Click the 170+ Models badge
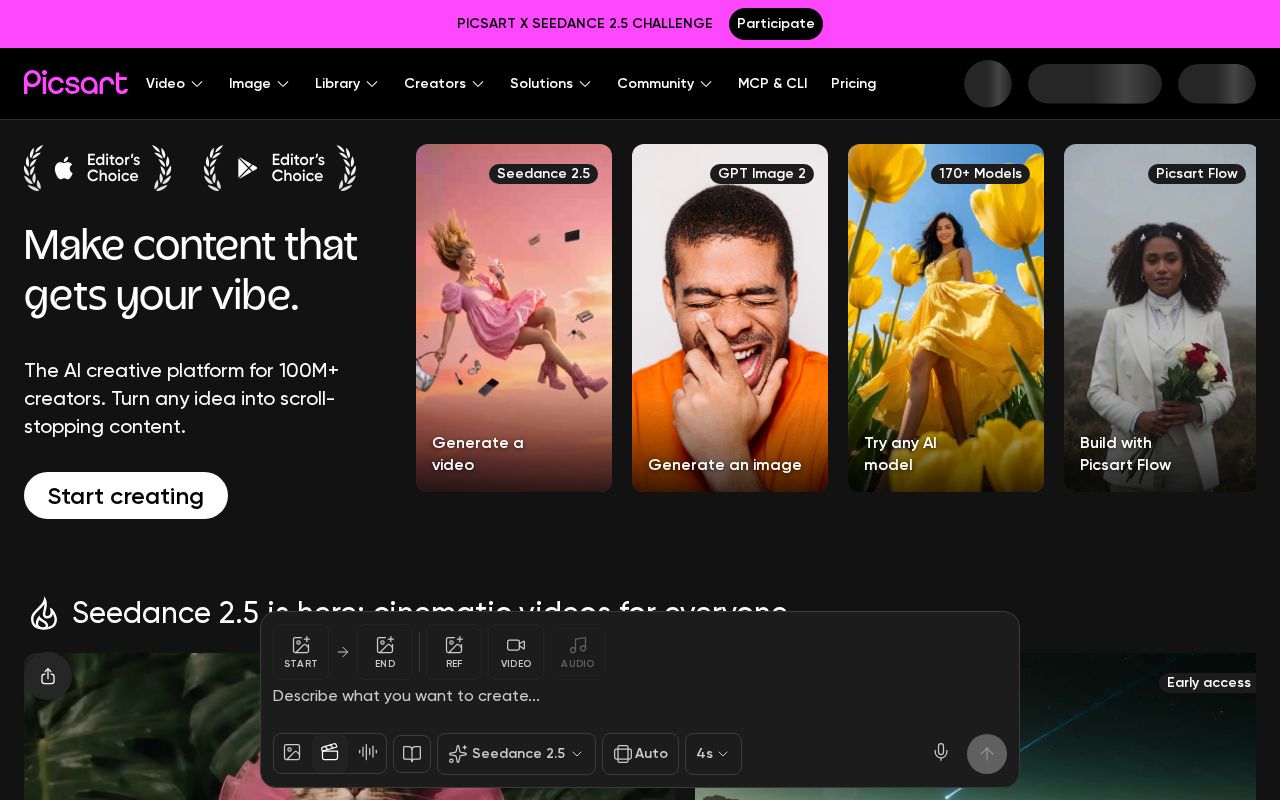This screenshot has height=800, width=1280. [x=980, y=174]
